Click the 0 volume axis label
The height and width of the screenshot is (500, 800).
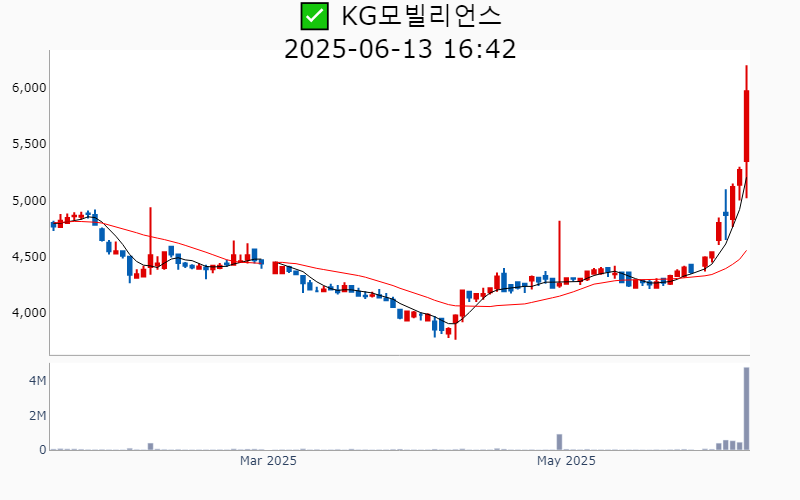(43, 450)
